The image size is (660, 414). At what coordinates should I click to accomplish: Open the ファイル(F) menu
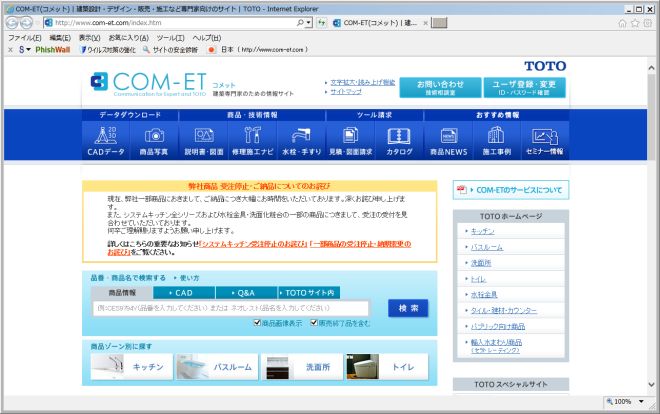pyautogui.click(x=25, y=38)
